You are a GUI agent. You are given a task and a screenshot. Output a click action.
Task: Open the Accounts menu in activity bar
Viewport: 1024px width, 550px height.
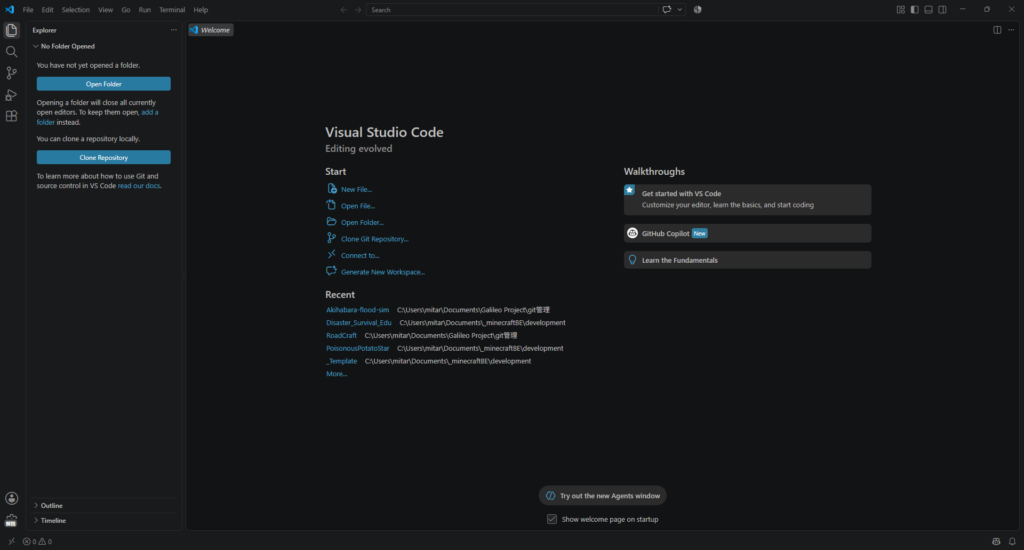click(x=11, y=498)
